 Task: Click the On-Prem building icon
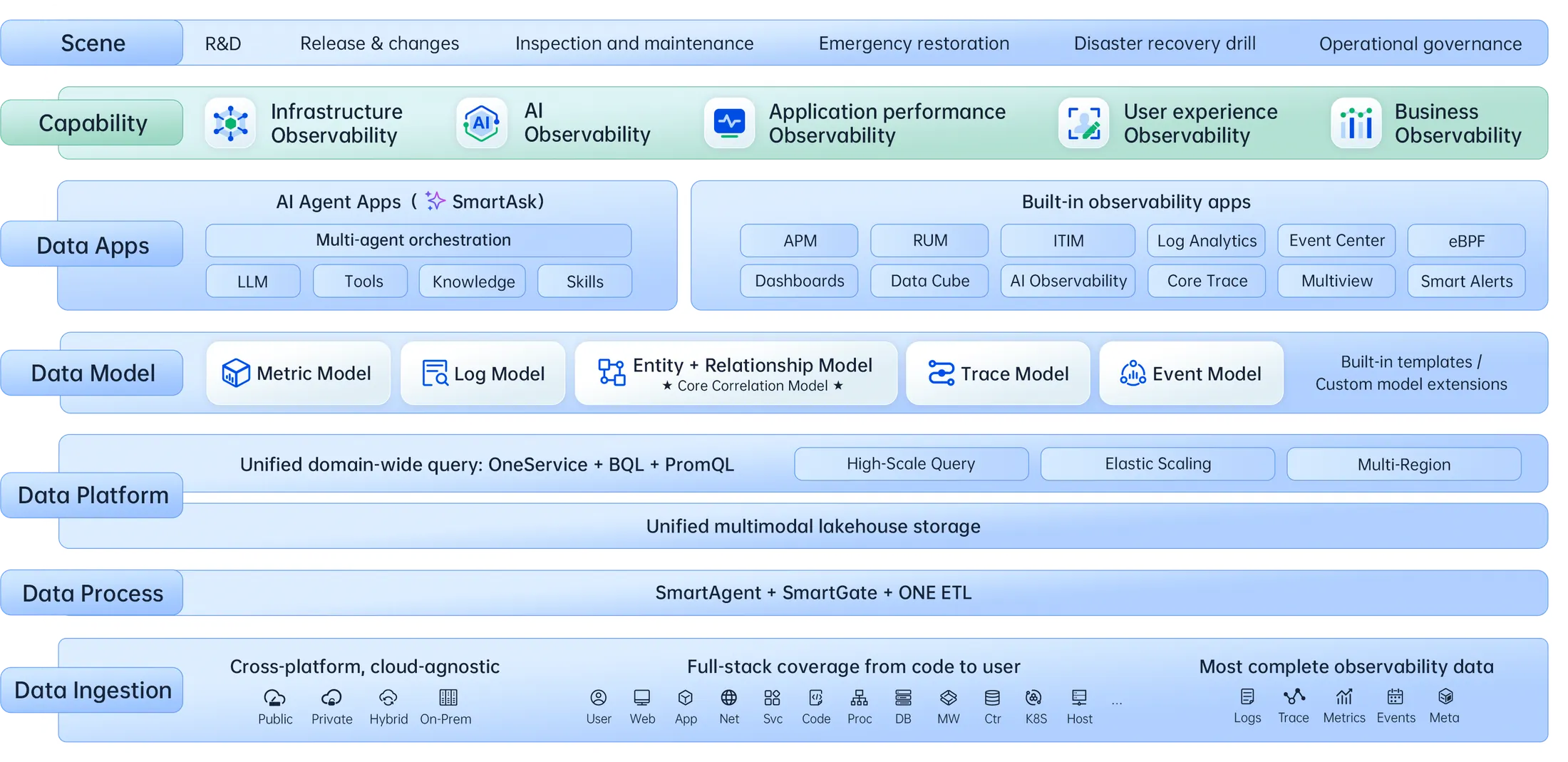448,697
